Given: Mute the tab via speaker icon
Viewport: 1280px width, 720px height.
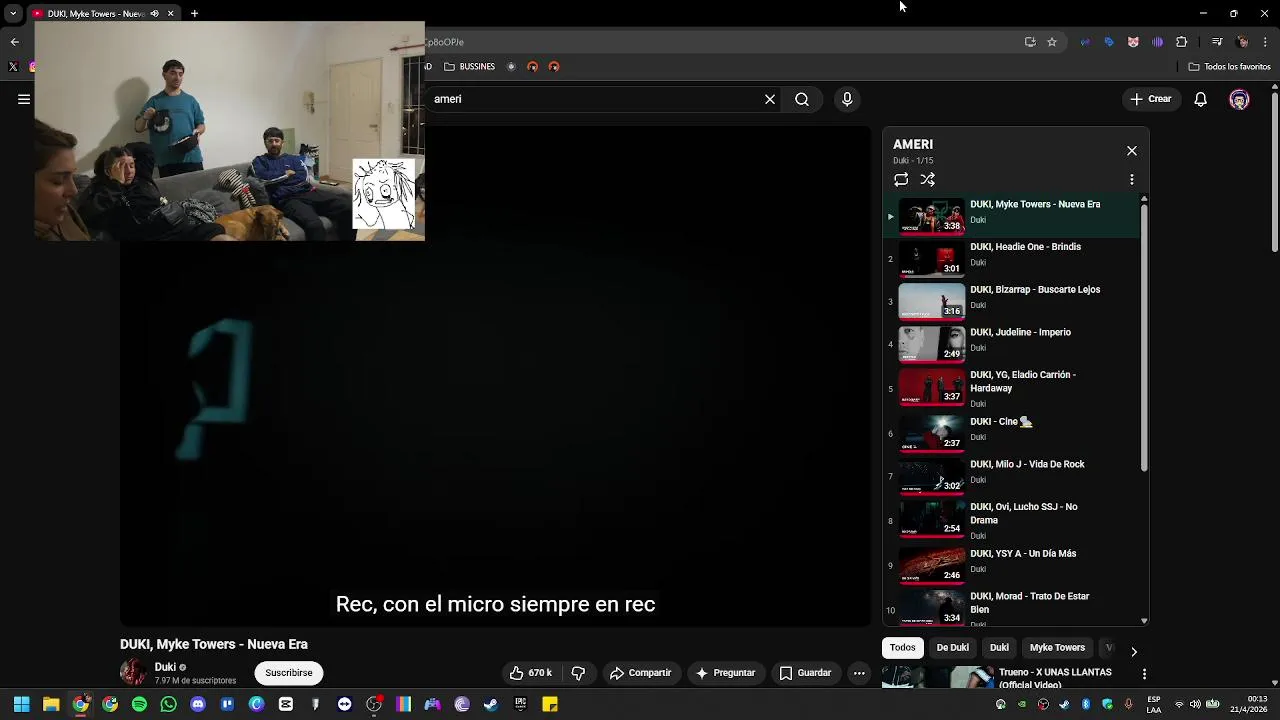Looking at the screenshot, I should point(154,13).
